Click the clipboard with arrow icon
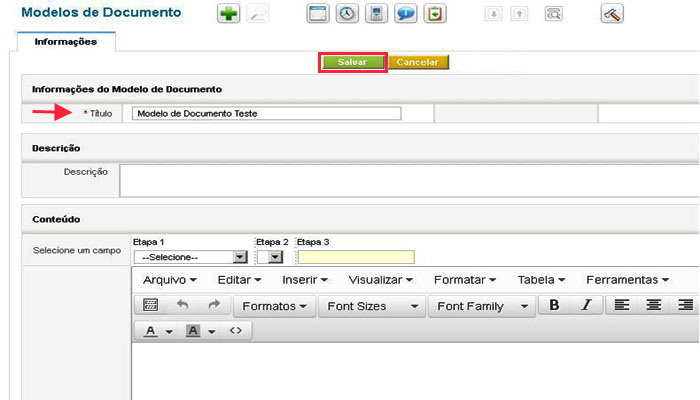This screenshot has height=400, width=700. tap(435, 14)
